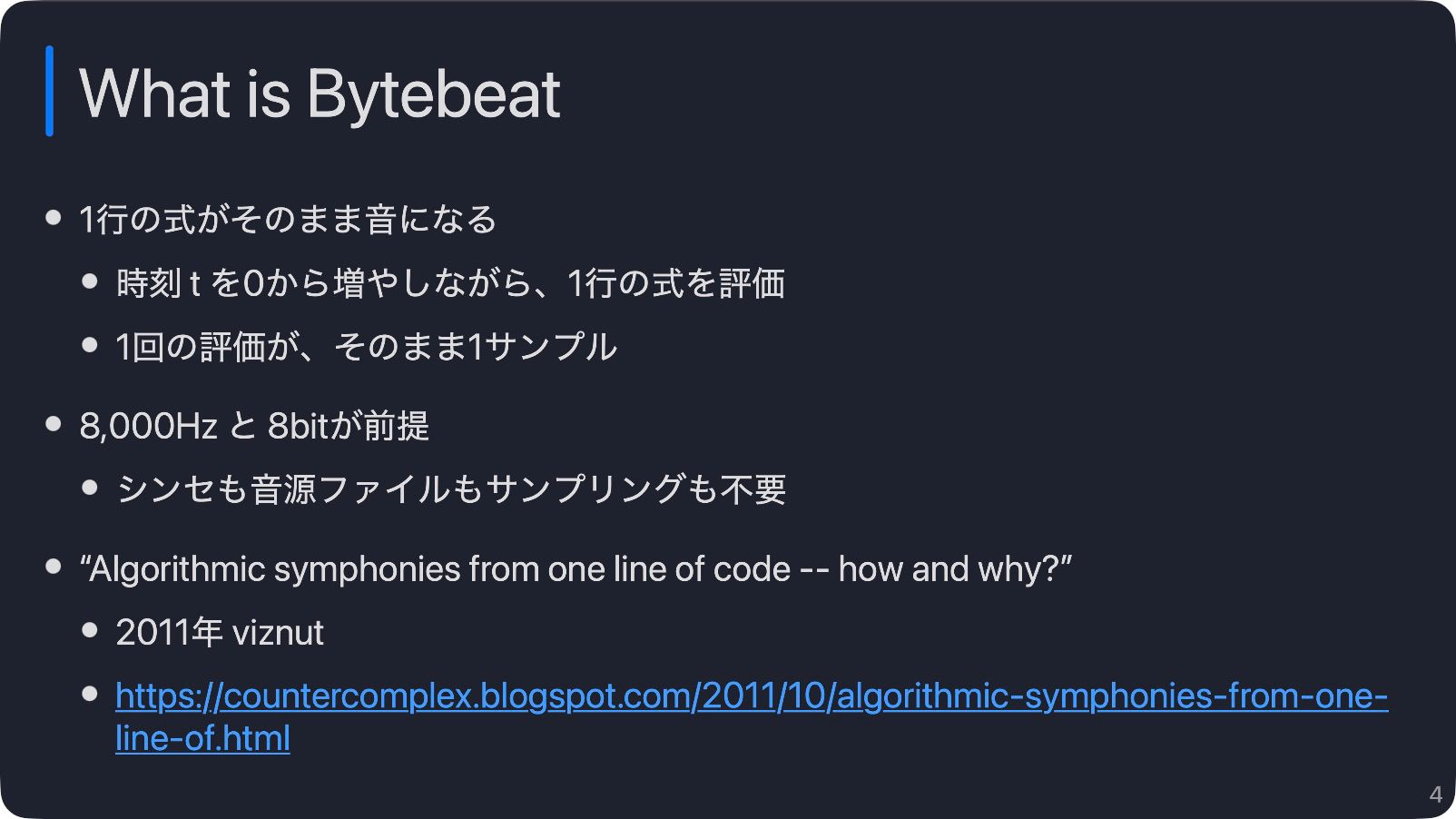Click bullet dot before "シンセも音源ファイルも"

pyautogui.click(x=89, y=488)
